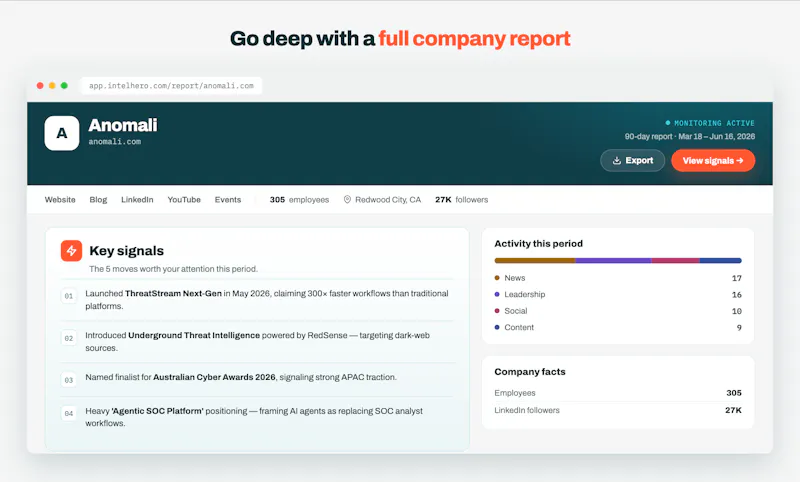This screenshot has width=800, height=482.
Task: Click the 04 number badge for Agentic SOC signal
Action: pos(69,414)
